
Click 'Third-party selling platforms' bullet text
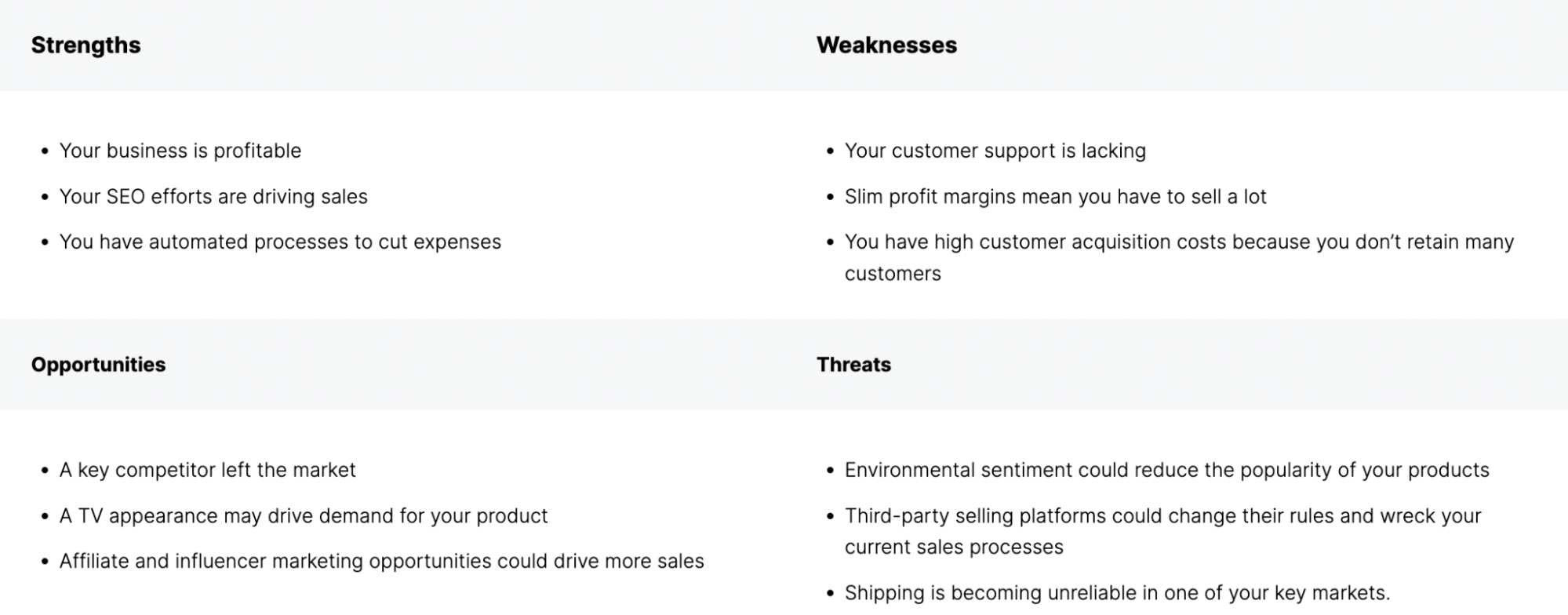[x=1163, y=531]
